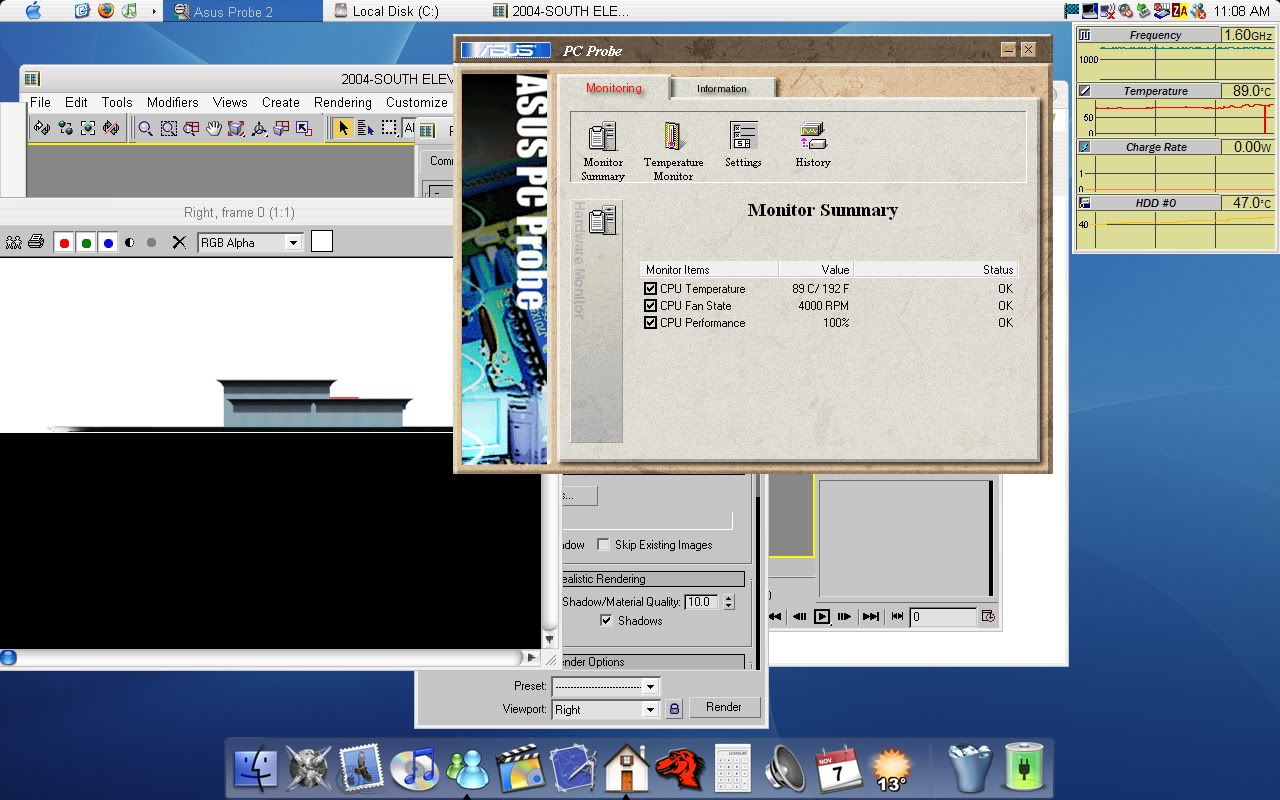Open Select by Name tool
This screenshot has width=1280, height=800.
pos(366,128)
